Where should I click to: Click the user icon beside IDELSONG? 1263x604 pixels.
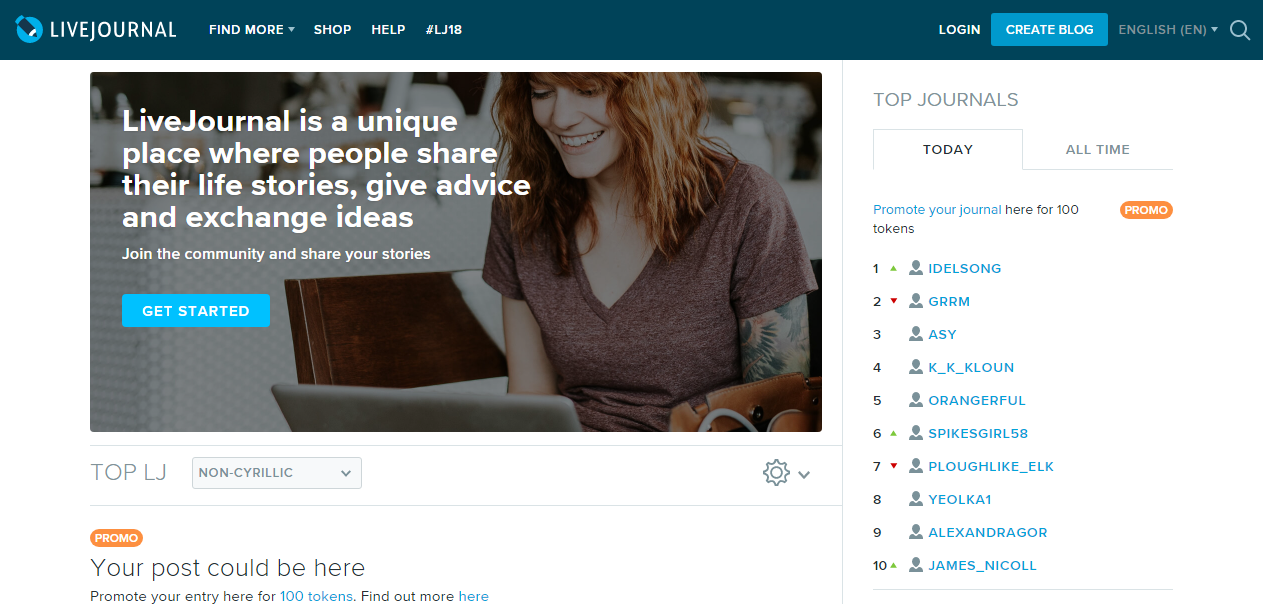(915, 268)
